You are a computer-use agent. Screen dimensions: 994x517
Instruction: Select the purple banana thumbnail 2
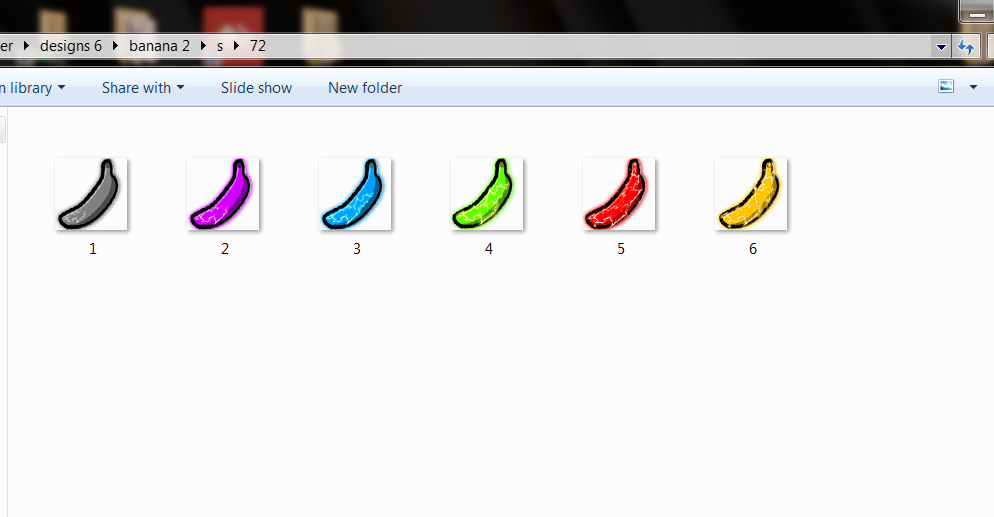223,194
